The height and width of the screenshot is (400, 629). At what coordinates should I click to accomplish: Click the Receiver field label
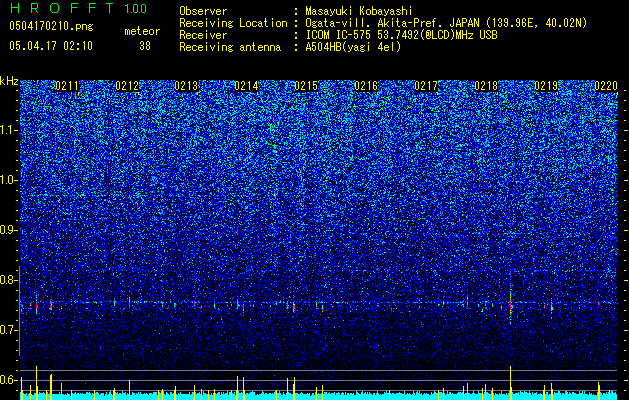(x=203, y=35)
